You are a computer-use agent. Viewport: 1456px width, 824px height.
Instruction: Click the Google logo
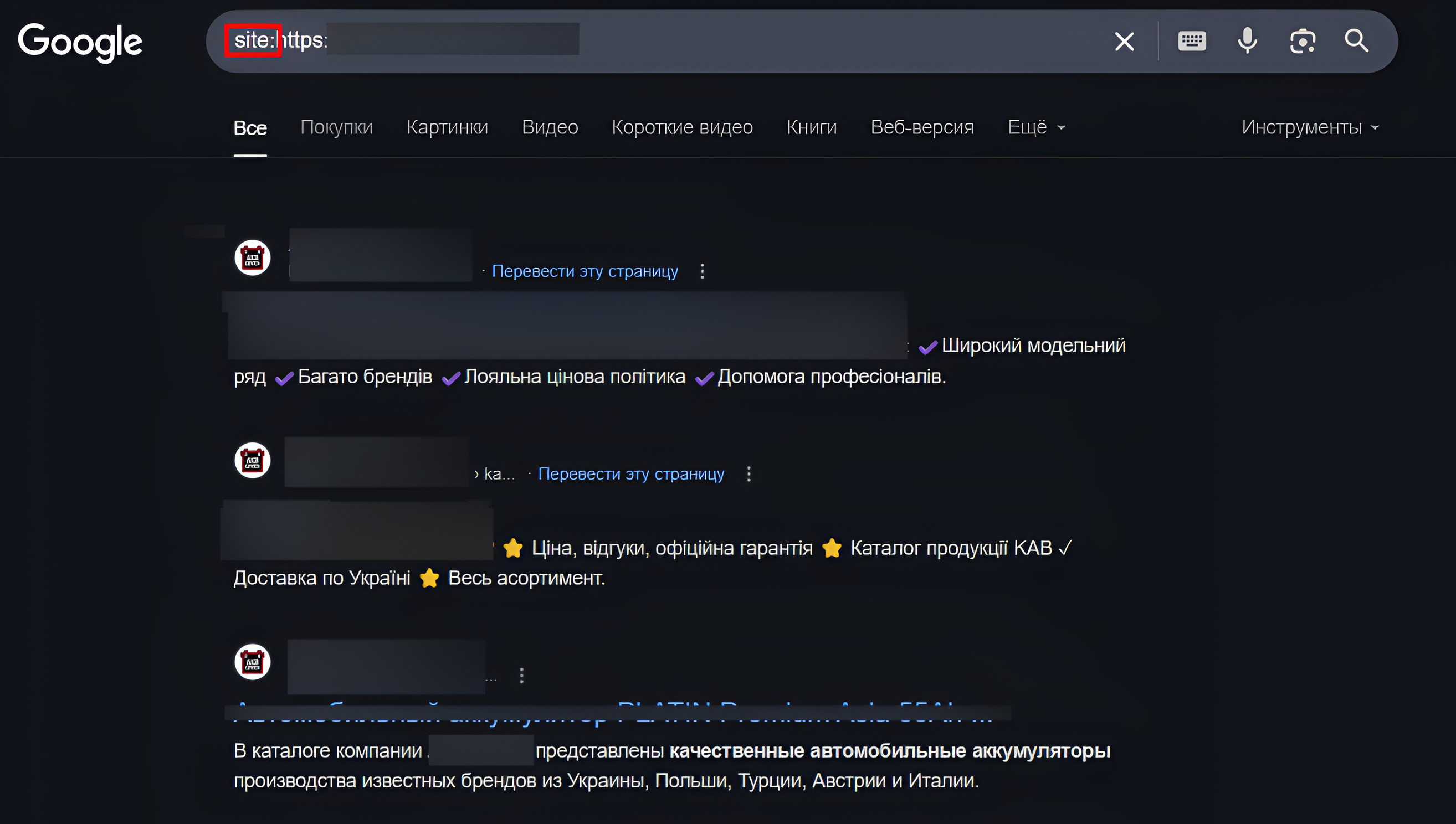coord(80,43)
